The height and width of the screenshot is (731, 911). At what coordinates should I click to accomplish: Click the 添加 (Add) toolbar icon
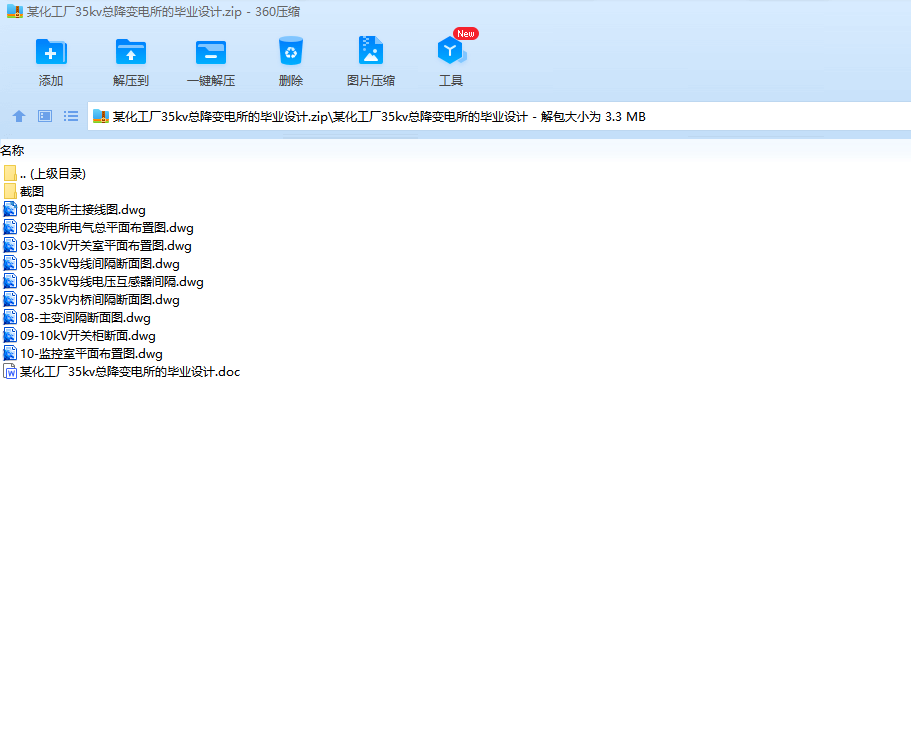click(51, 52)
